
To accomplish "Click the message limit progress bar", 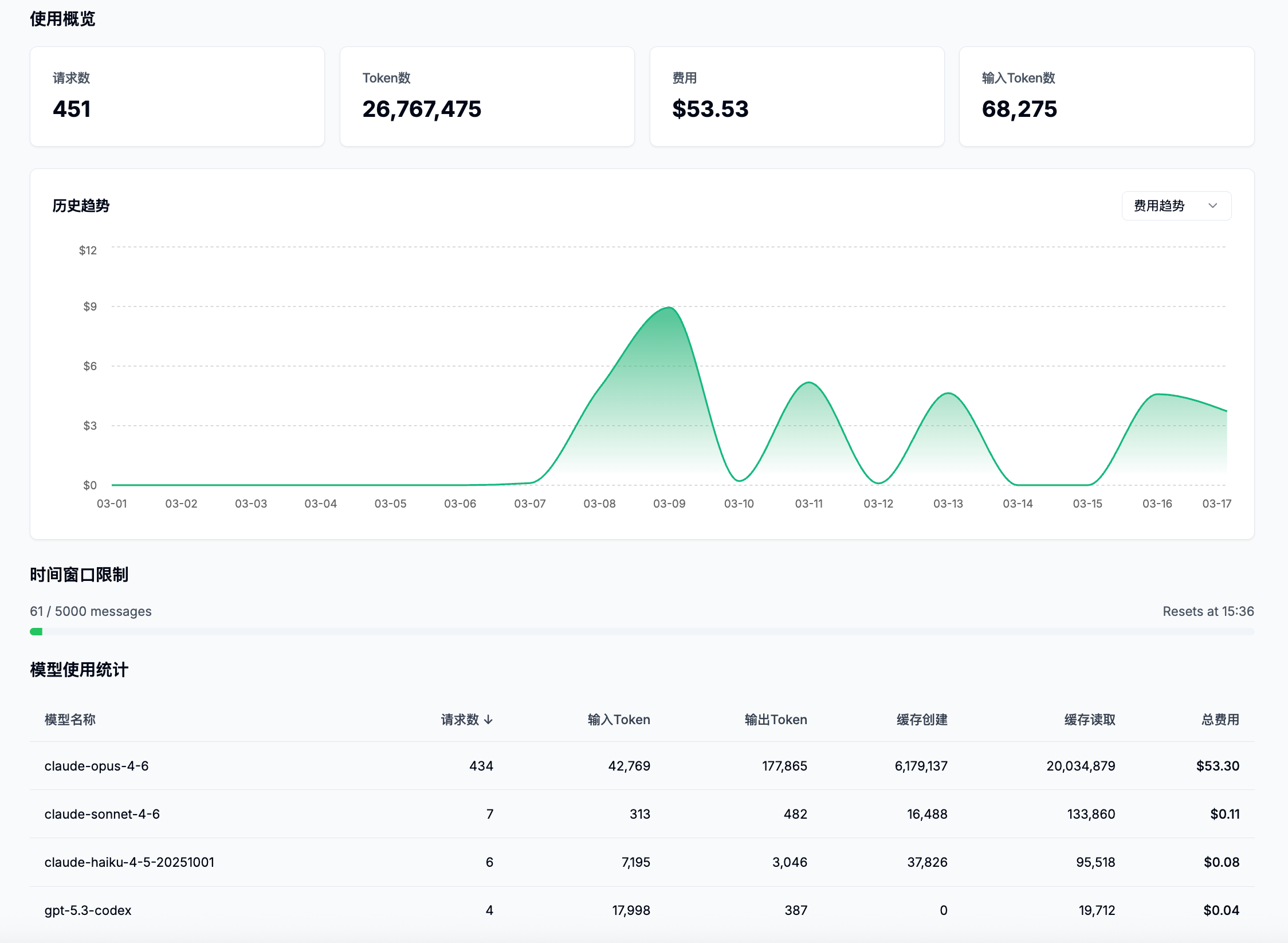I will point(642,631).
